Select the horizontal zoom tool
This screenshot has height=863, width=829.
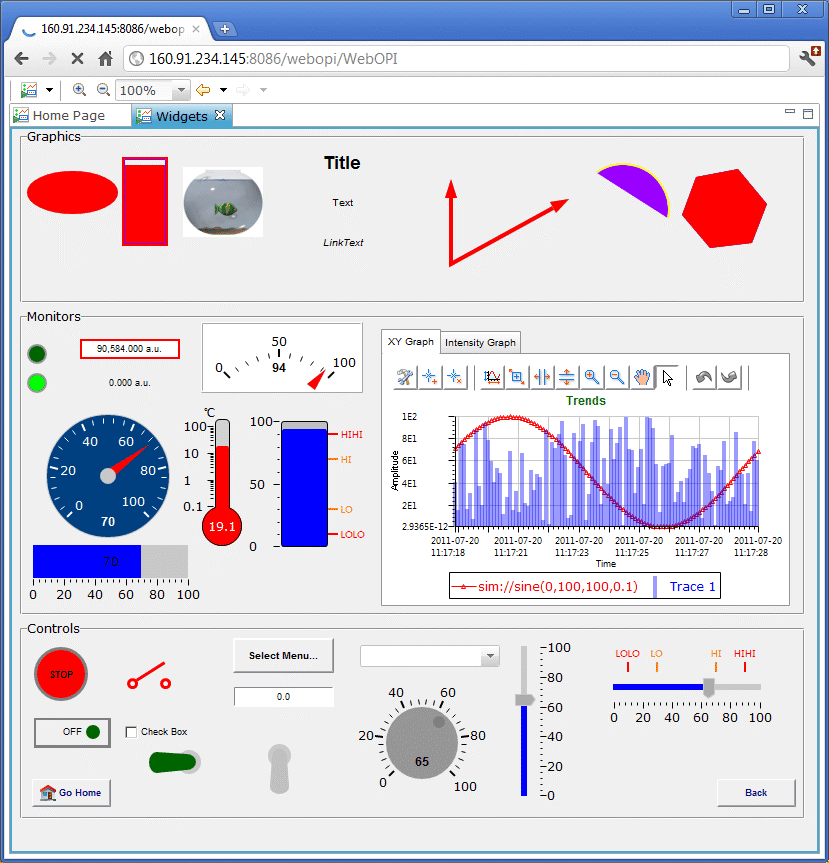pos(542,377)
